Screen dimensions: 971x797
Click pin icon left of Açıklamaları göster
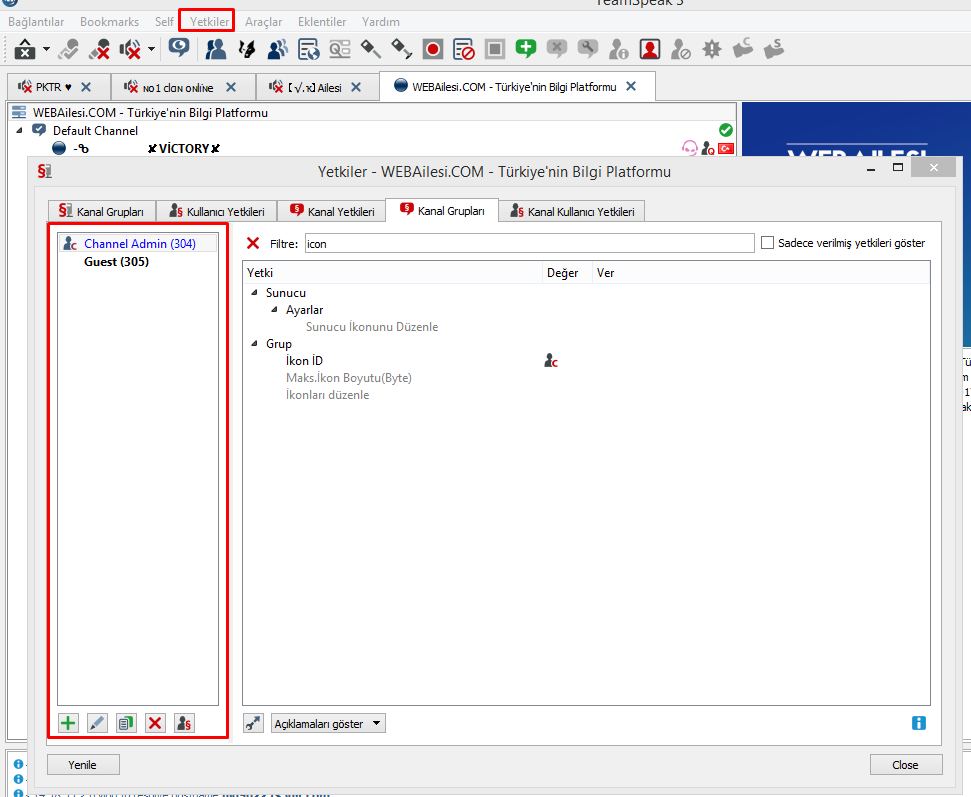click(253, 723)
